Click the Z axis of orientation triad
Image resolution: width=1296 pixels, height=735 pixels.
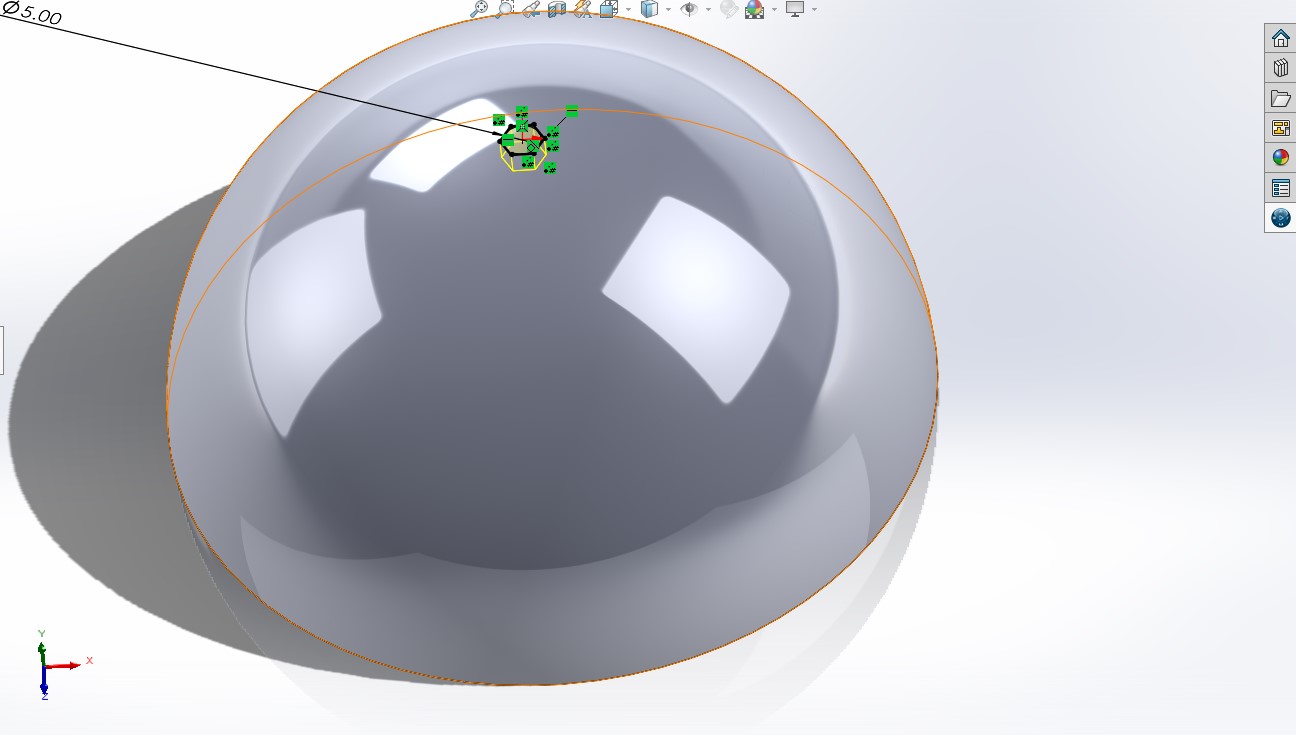tap(44, 682)
